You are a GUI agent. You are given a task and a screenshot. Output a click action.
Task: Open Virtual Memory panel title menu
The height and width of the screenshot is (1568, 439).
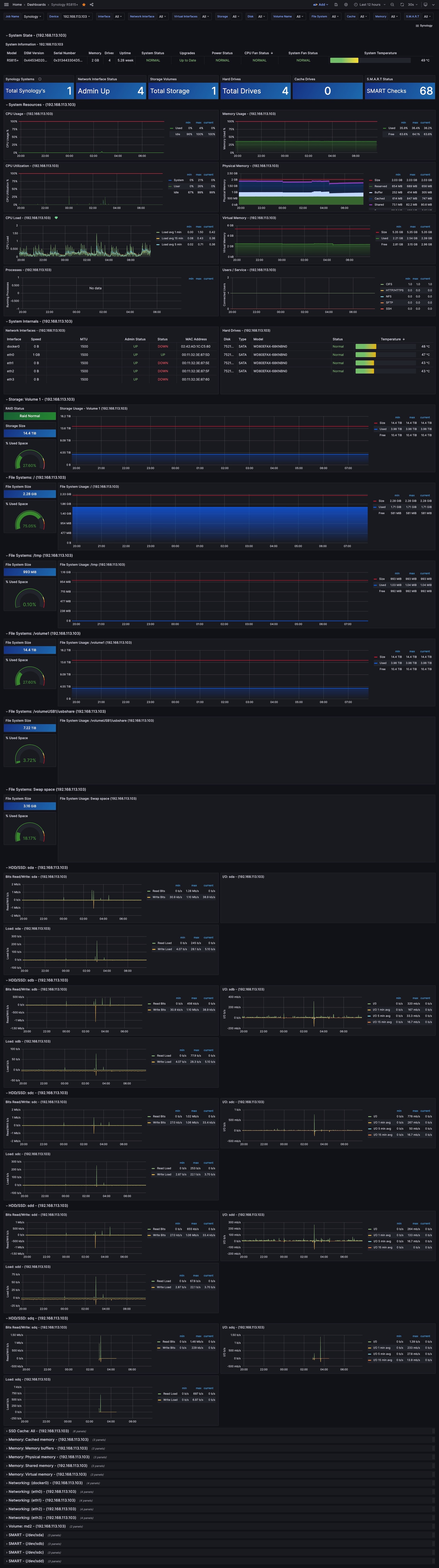coord(249,218)
